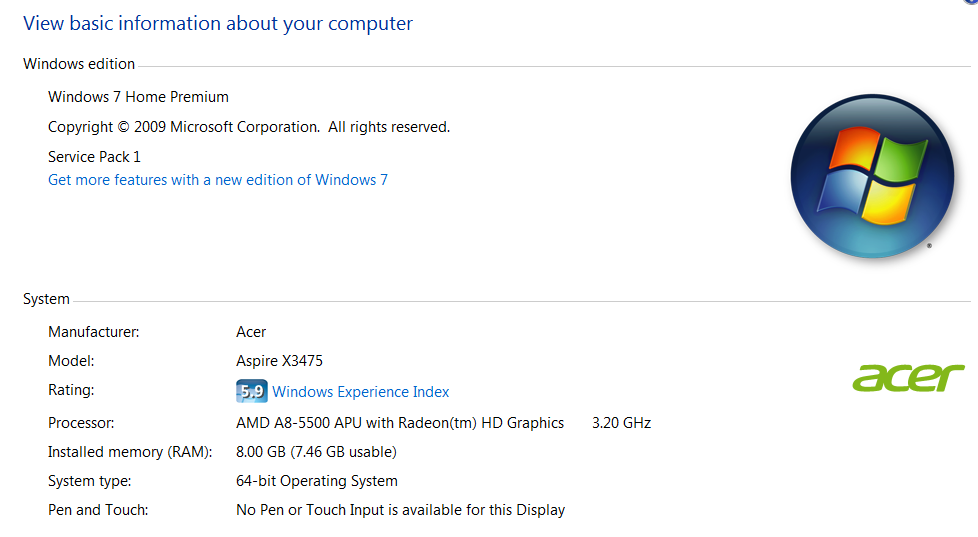This screenshot has width=978, height=537.
Task: Click the Microsoft copyright notice line
Action: pyautogui.click(x=249, y=127)
